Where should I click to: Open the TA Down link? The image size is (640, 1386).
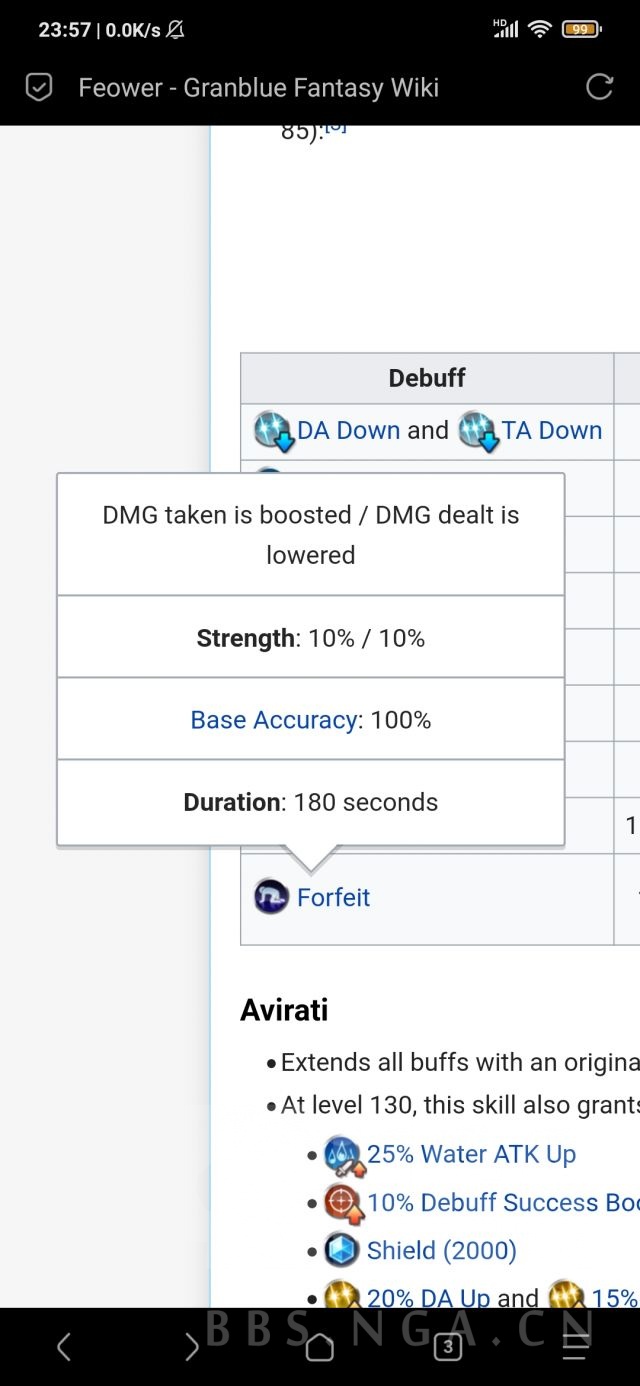coord(552,430)
